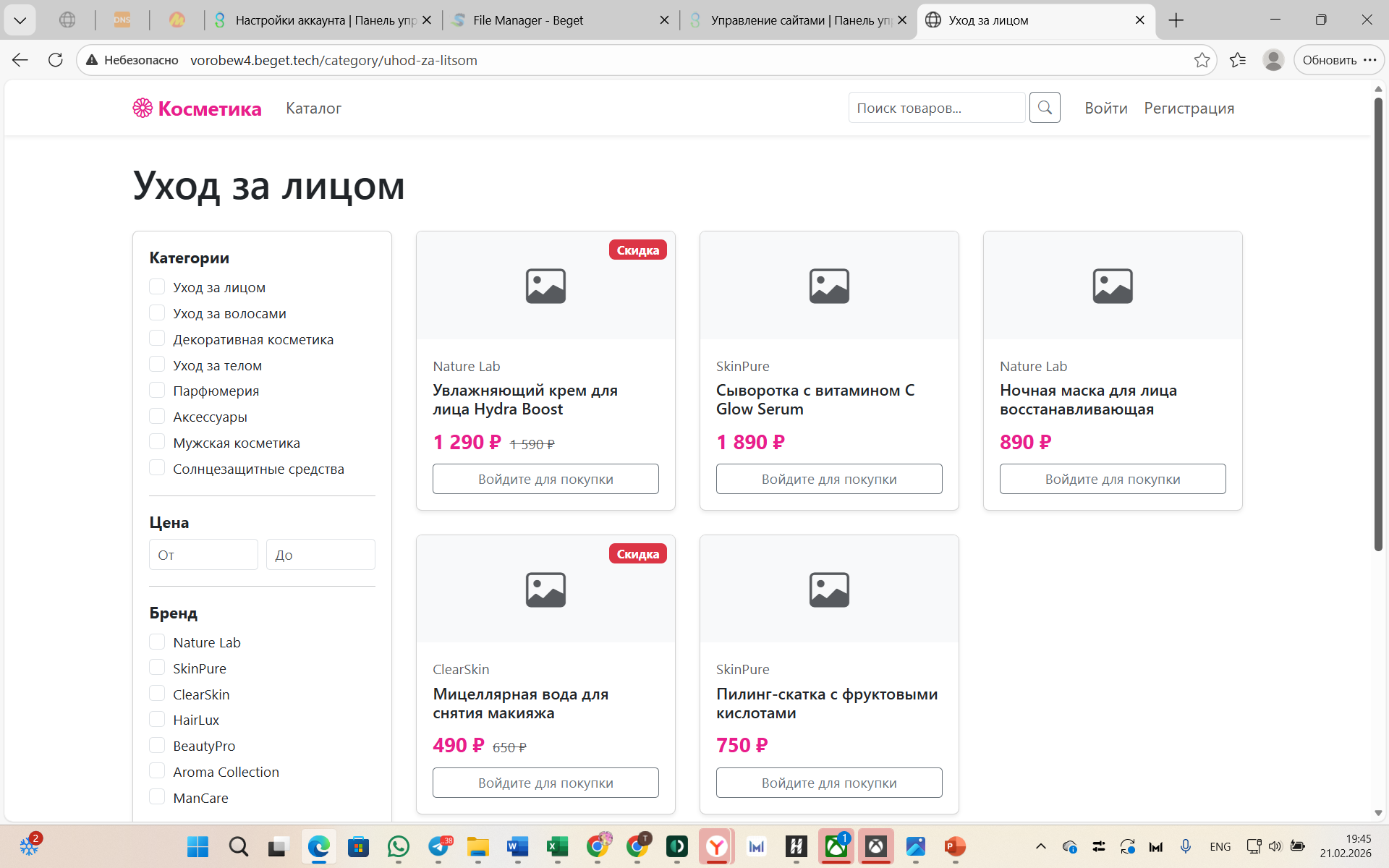Image resolution: width=1389 pixels, height=868 pixels.
Task: Go back using browser arrow
Action: (20, 60)
